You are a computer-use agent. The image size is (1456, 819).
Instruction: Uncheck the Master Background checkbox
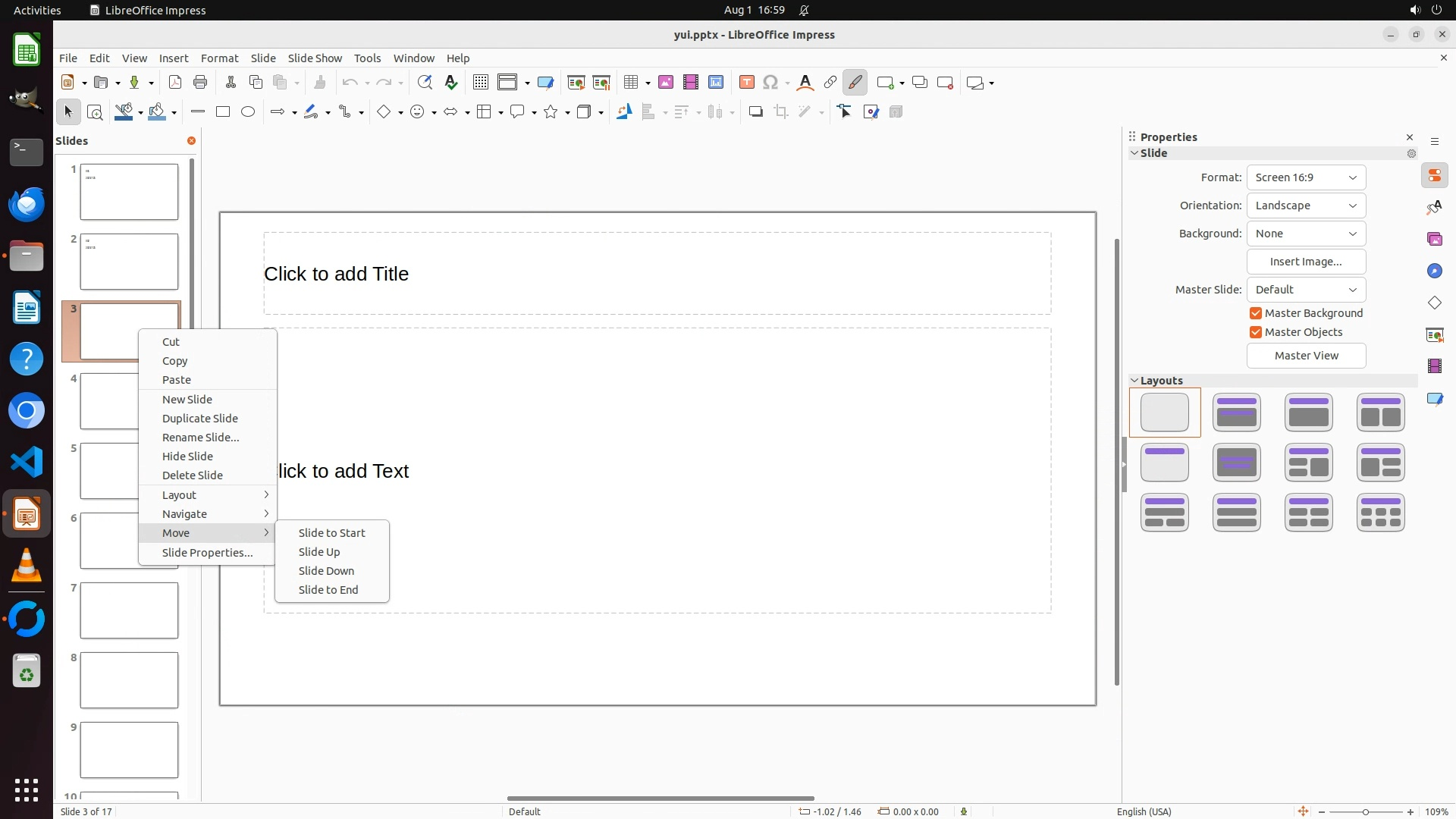coord(1256,313)
